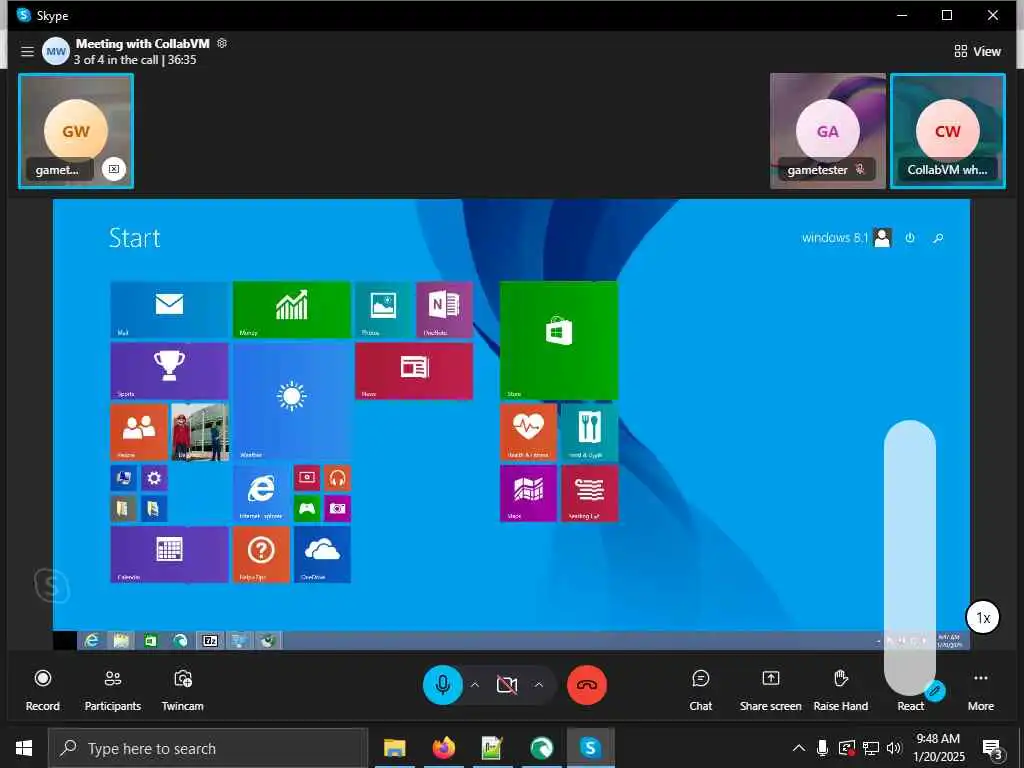Click Share screen
This screenshot has width=1024, height=768.
(771, 689)
